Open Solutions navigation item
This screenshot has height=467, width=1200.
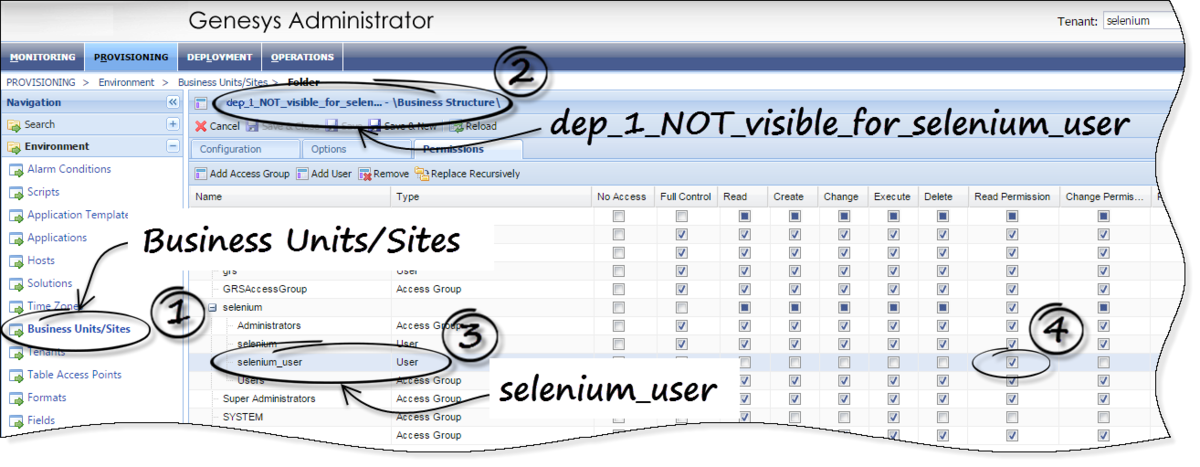click(x=49, y=283)
